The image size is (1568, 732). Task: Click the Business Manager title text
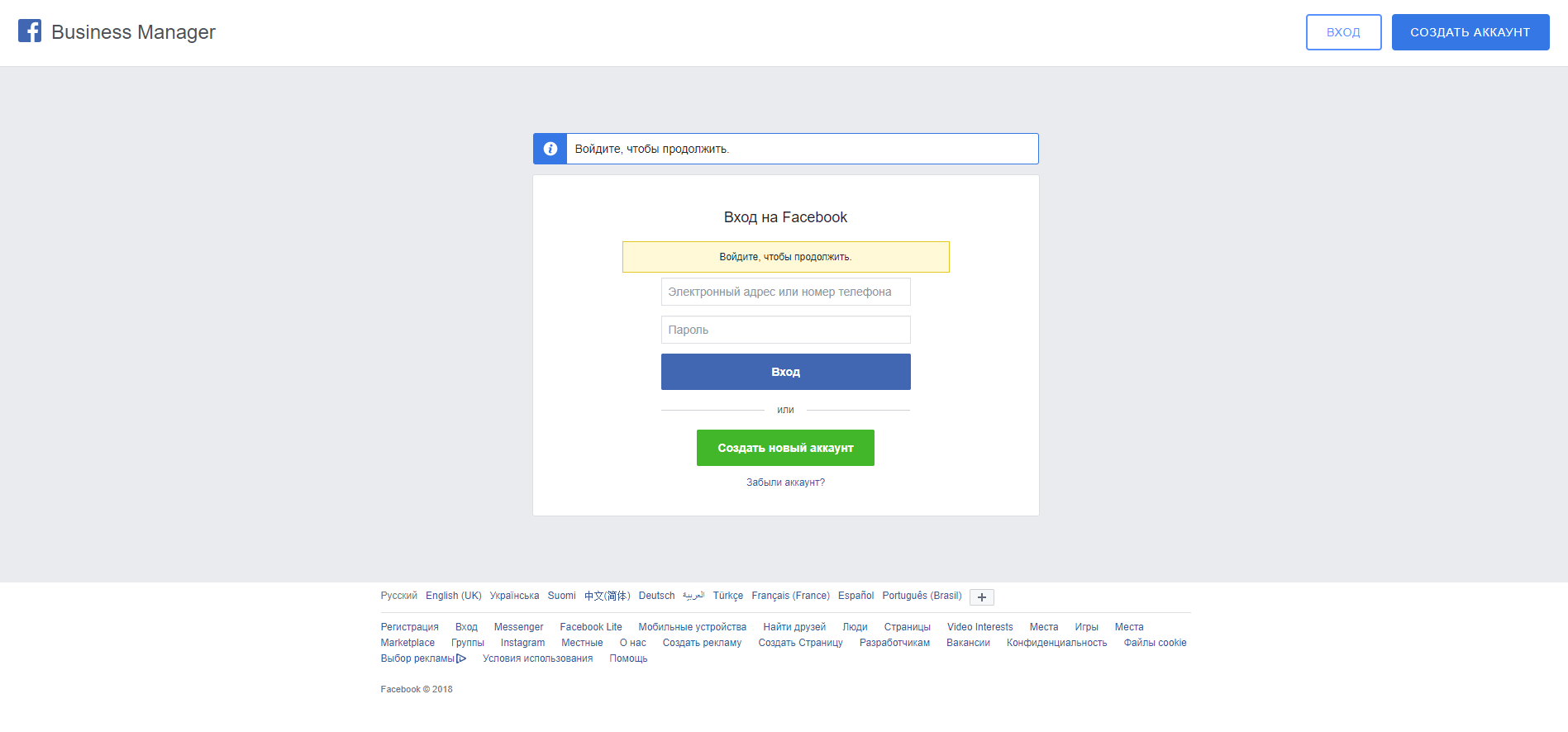pos(133,32)
